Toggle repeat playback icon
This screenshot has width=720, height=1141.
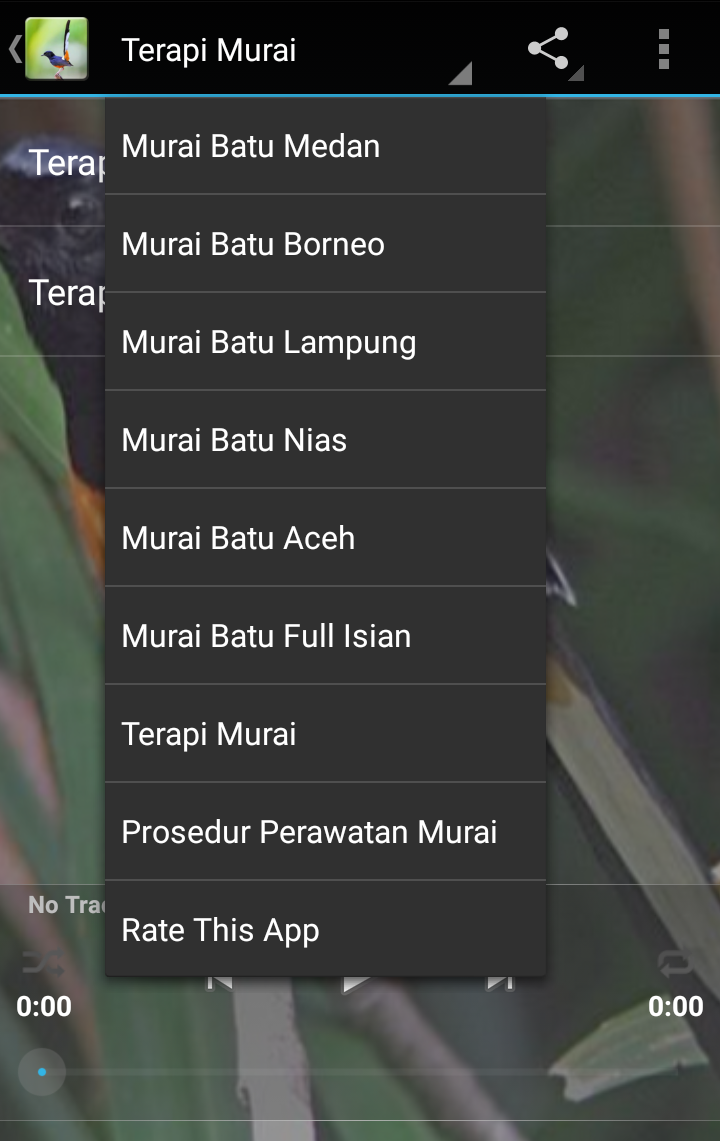pyautogui.click(x=675, y=963)
